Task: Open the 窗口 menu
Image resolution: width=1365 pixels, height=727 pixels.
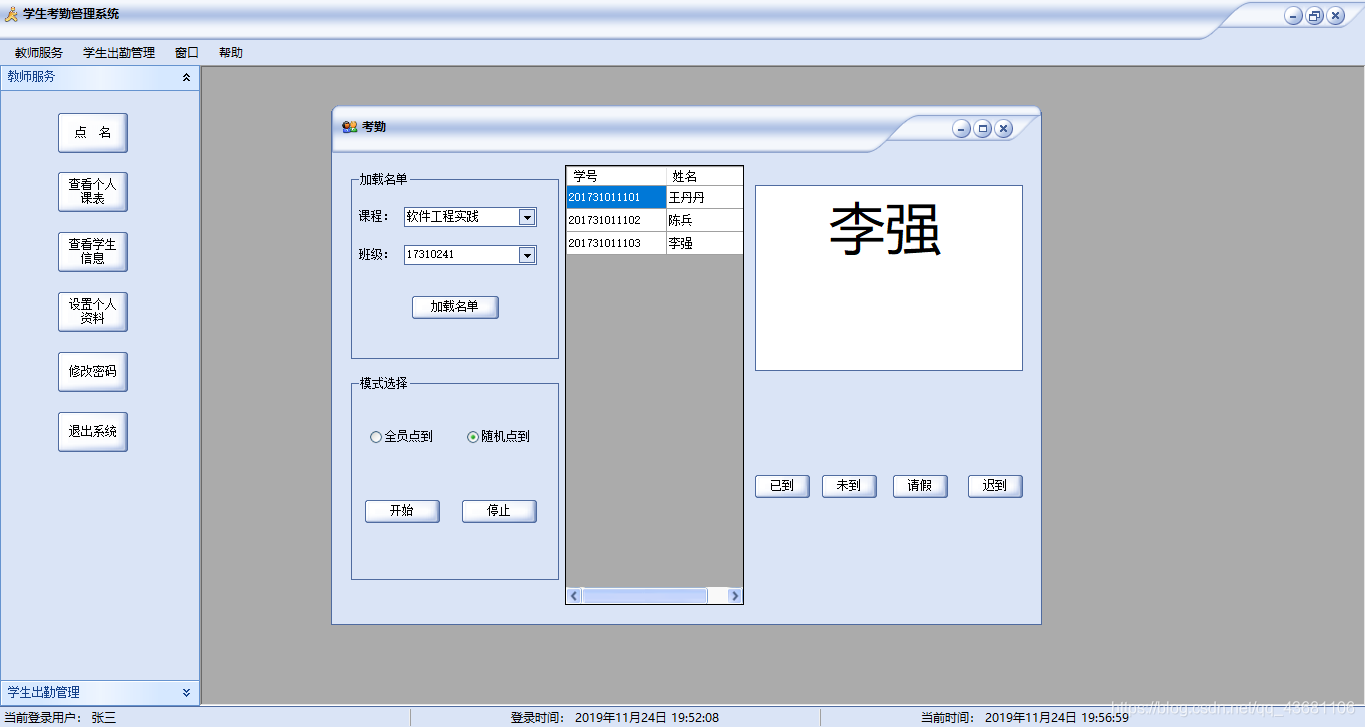Action: 187,53
